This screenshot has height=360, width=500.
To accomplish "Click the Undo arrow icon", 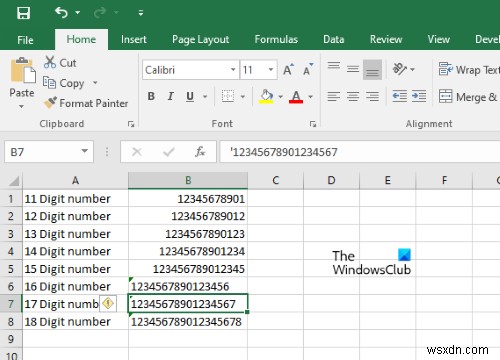I will click(x=61, y=13).
